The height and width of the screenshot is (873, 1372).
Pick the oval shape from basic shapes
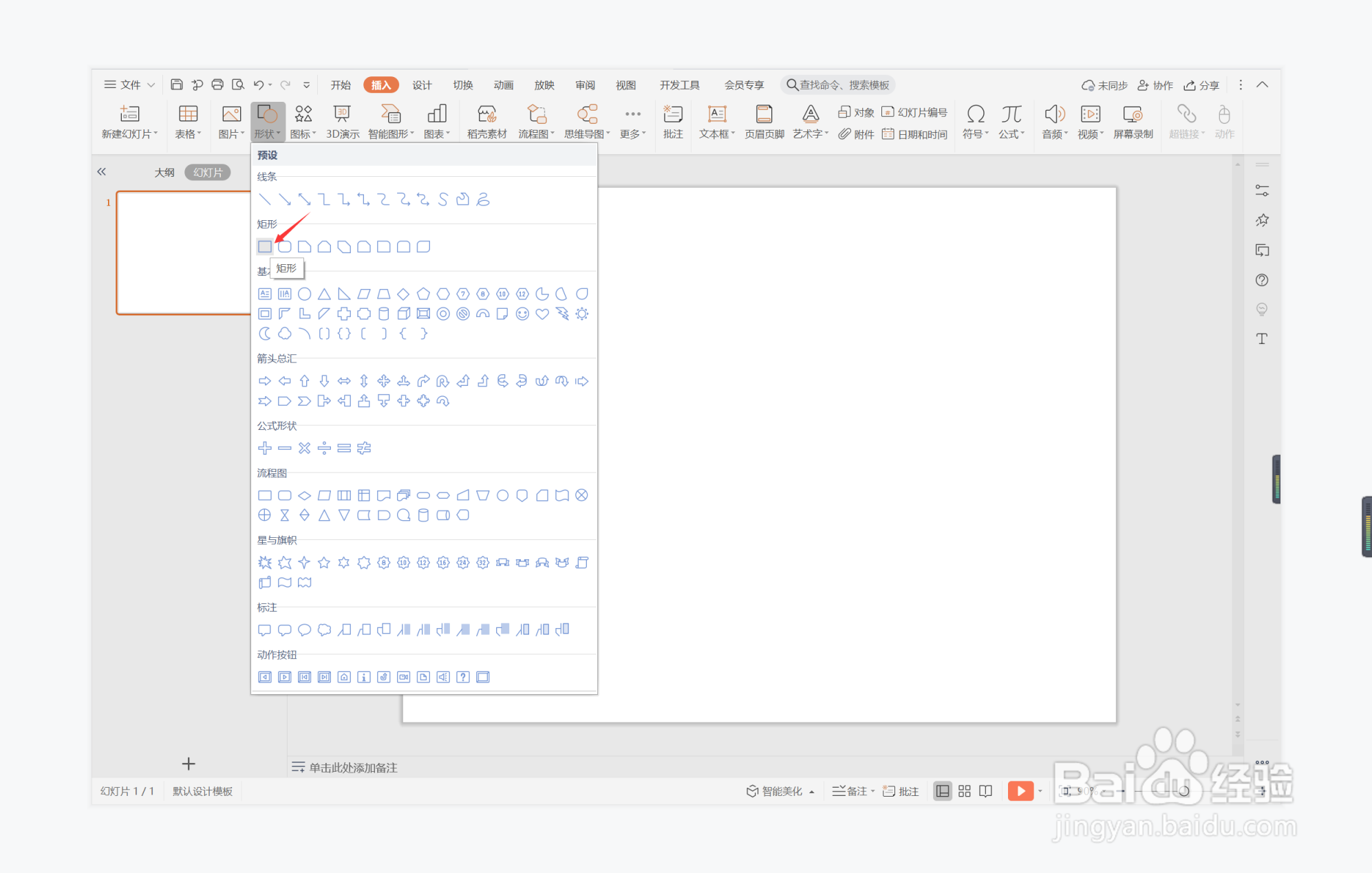tap(304, 294)
